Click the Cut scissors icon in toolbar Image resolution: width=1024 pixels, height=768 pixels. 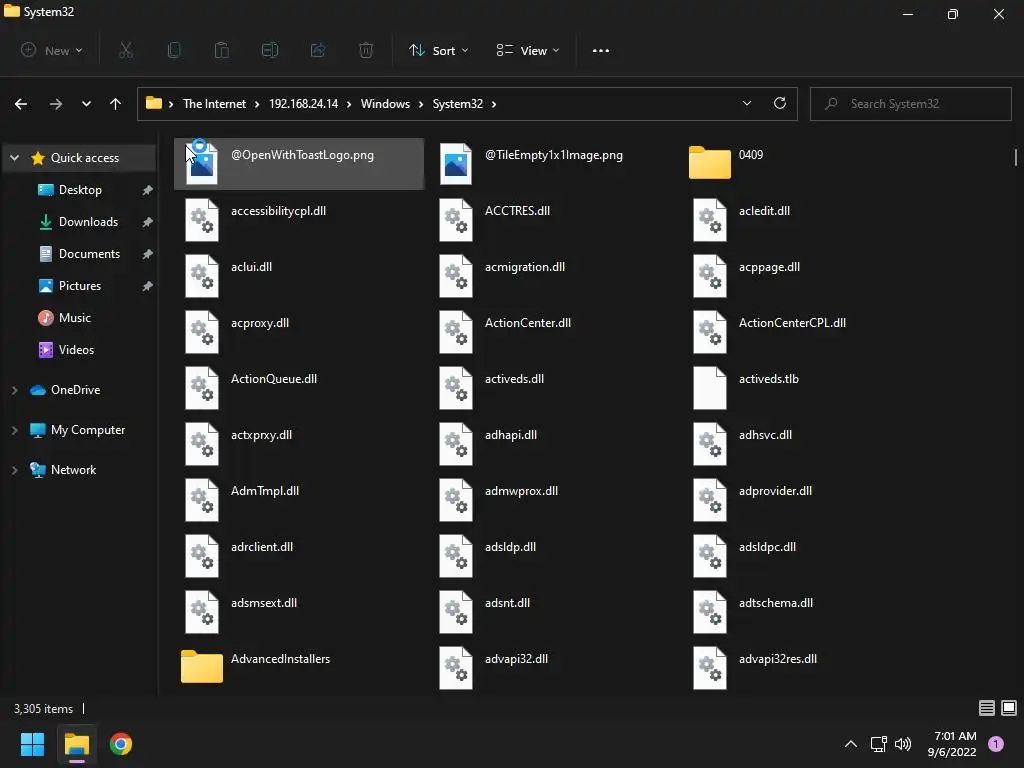[x=126, y=50]
